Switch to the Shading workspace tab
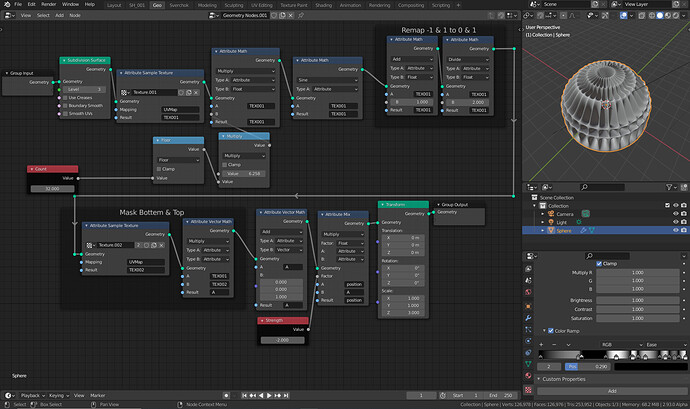 [x=323, y=5]
